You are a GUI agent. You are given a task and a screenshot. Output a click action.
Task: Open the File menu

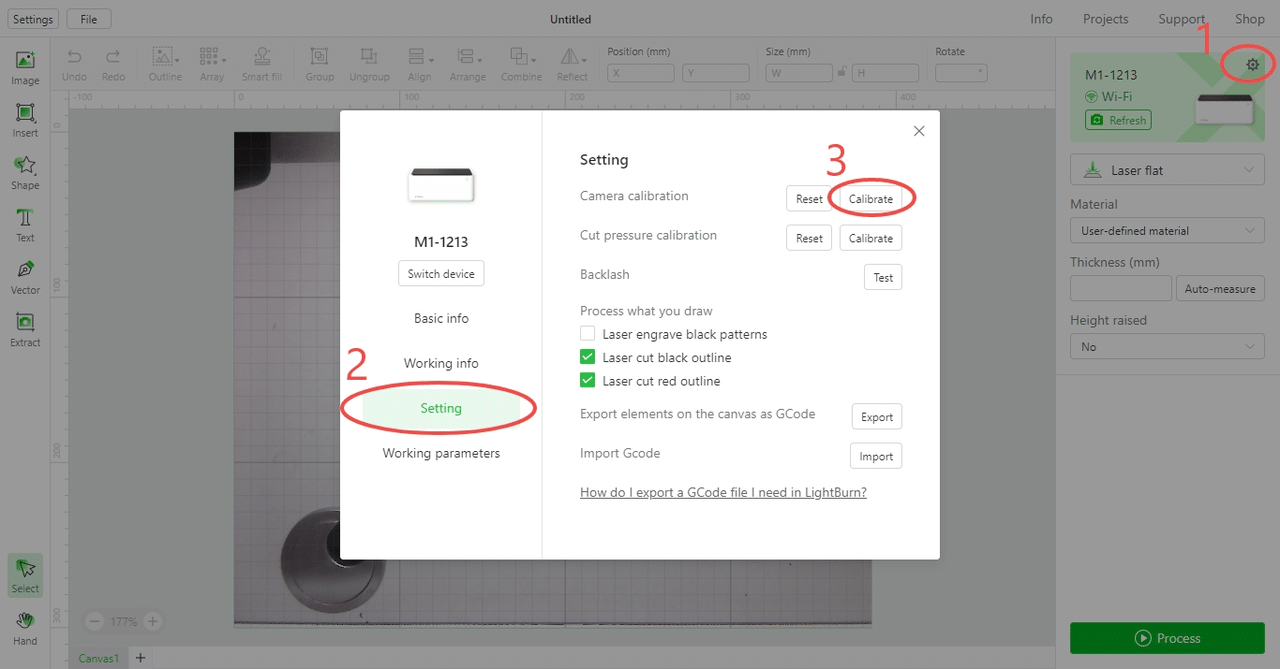(89, 19)
